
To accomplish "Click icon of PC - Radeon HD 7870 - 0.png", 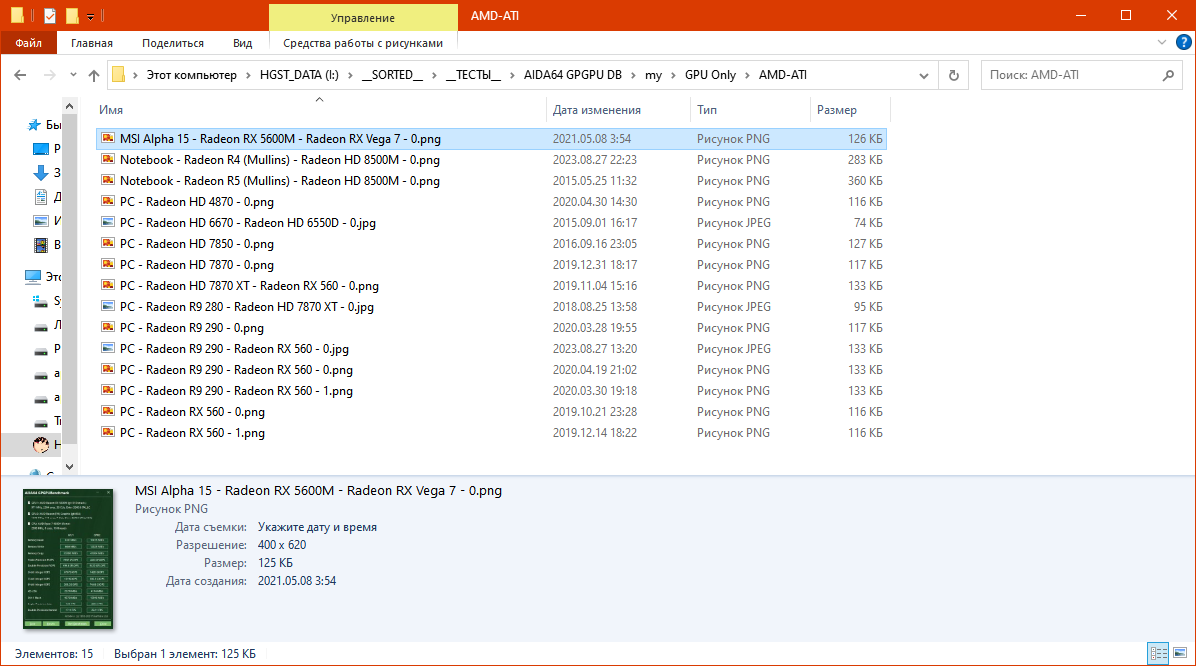I will point(108,265).
